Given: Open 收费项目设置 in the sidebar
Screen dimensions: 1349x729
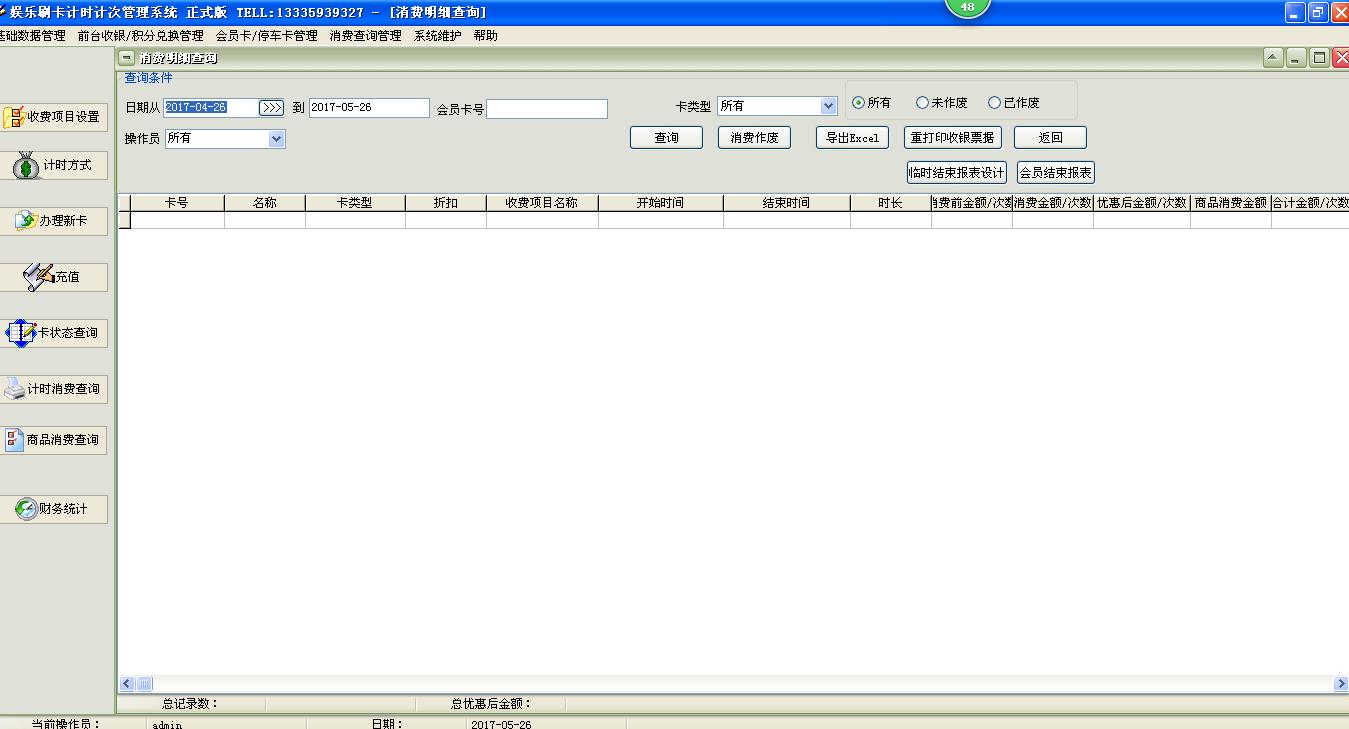Looking at the screenshot, I should tap(54, 117).
